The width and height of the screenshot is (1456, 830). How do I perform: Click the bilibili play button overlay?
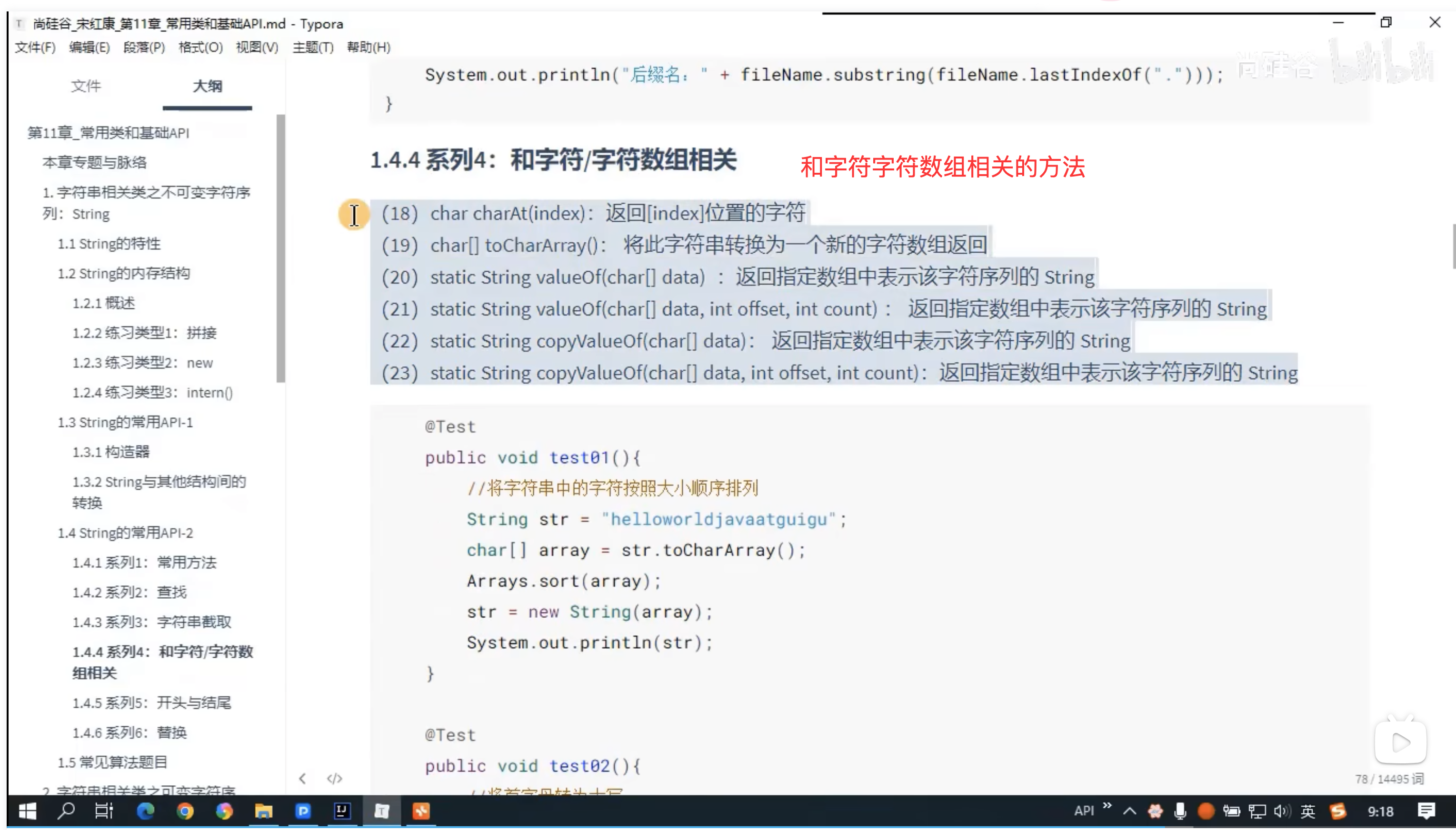tap(1400, 743)
